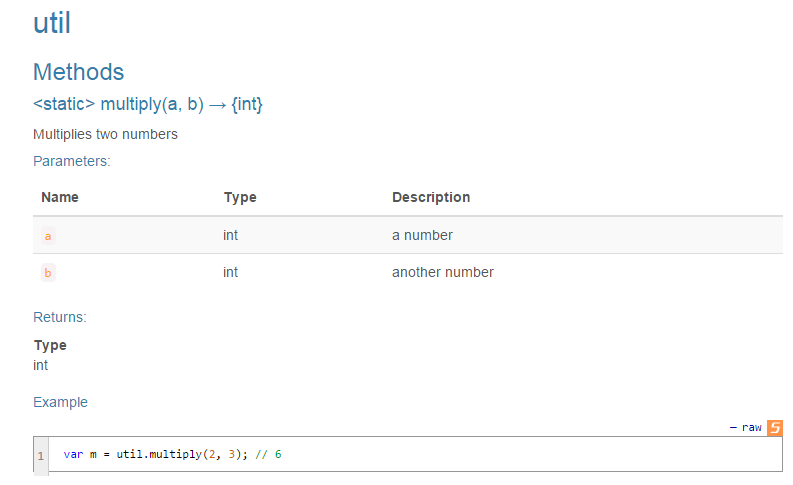Image resolution: width=793 pixels, height=485 pixels.
Task: Click the orange Sunlight highlighter icon
Action: 774,427
